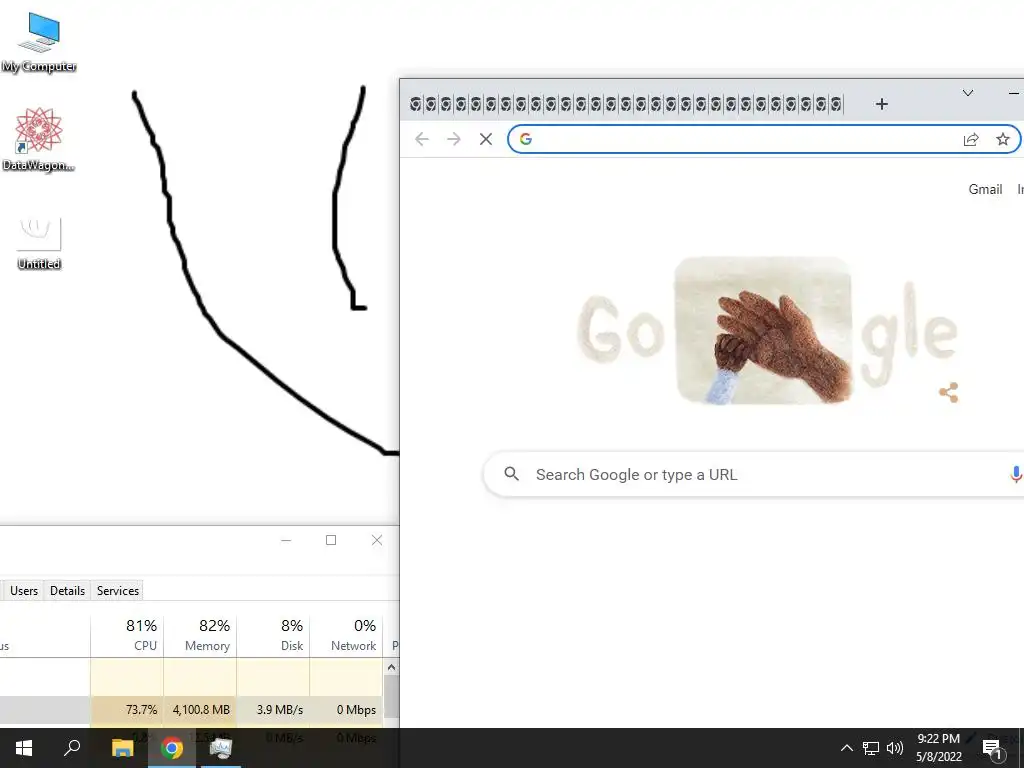Open the notification center icon

point(992,749)
